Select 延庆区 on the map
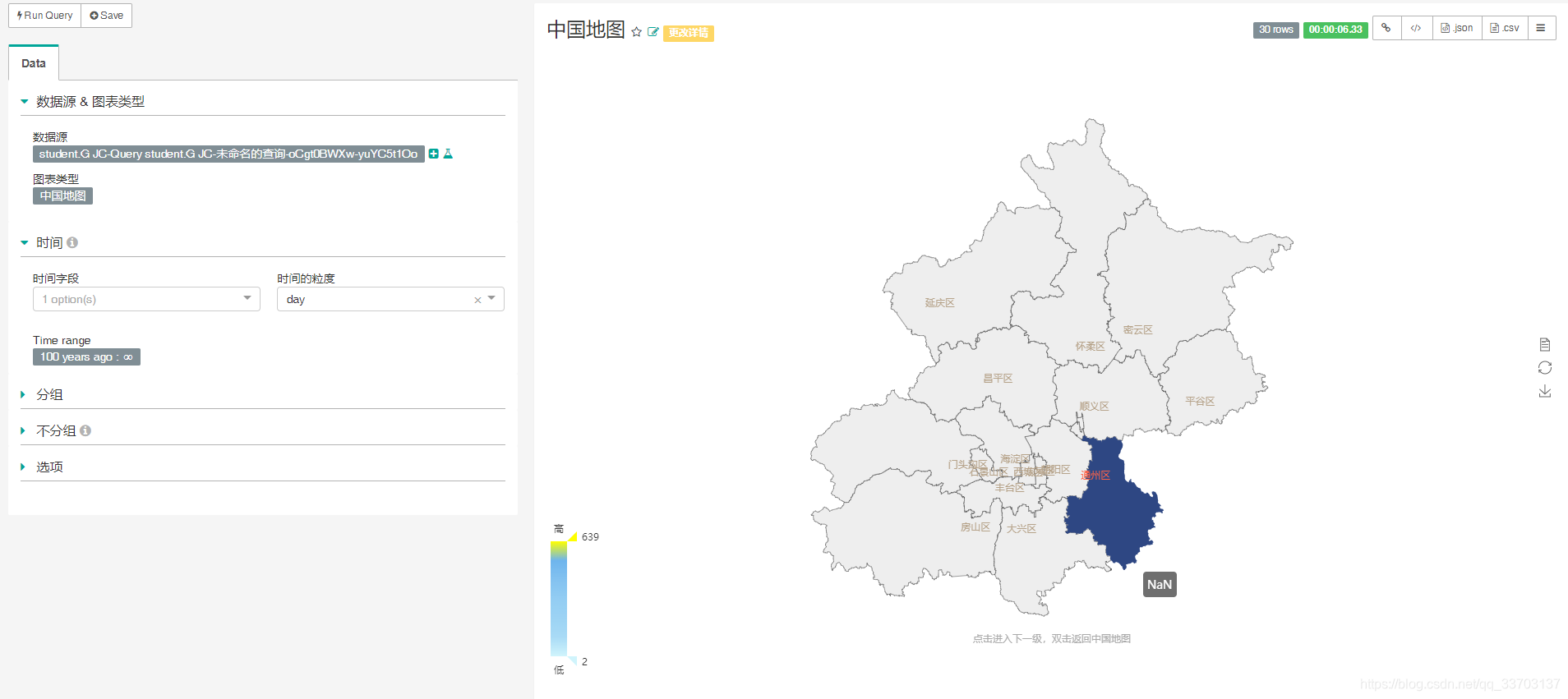The height and width of the screenshot is (699, 1568). (x=940, y=303)
